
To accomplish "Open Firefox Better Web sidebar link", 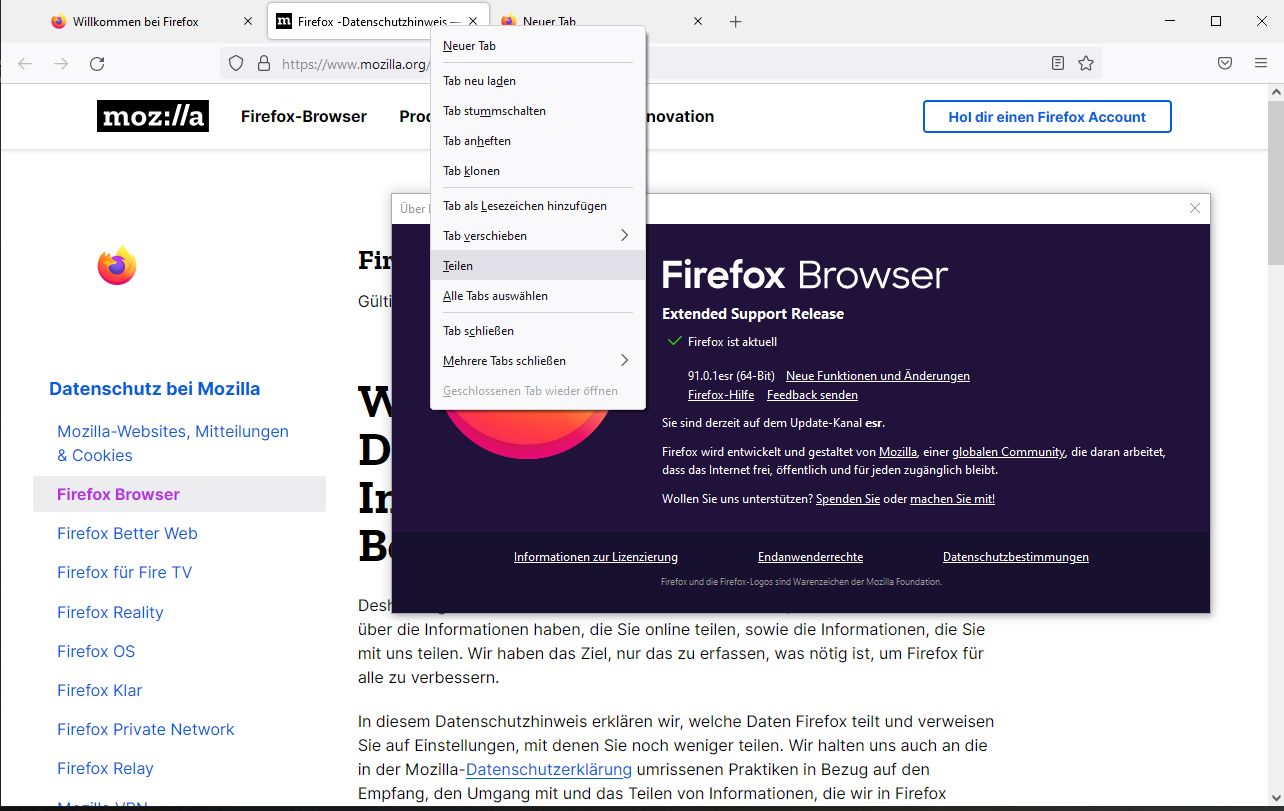I will tap(127, 533).
